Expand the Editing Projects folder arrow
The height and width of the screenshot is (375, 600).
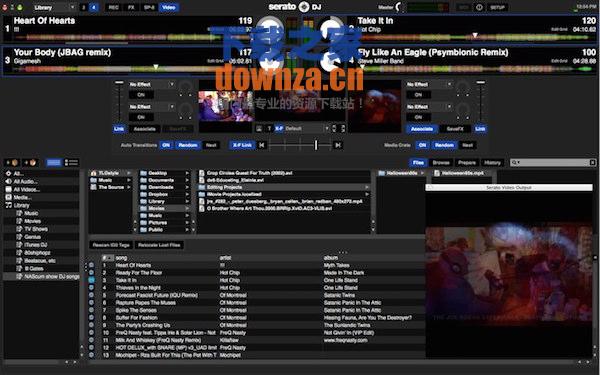(x=367, y=187)
